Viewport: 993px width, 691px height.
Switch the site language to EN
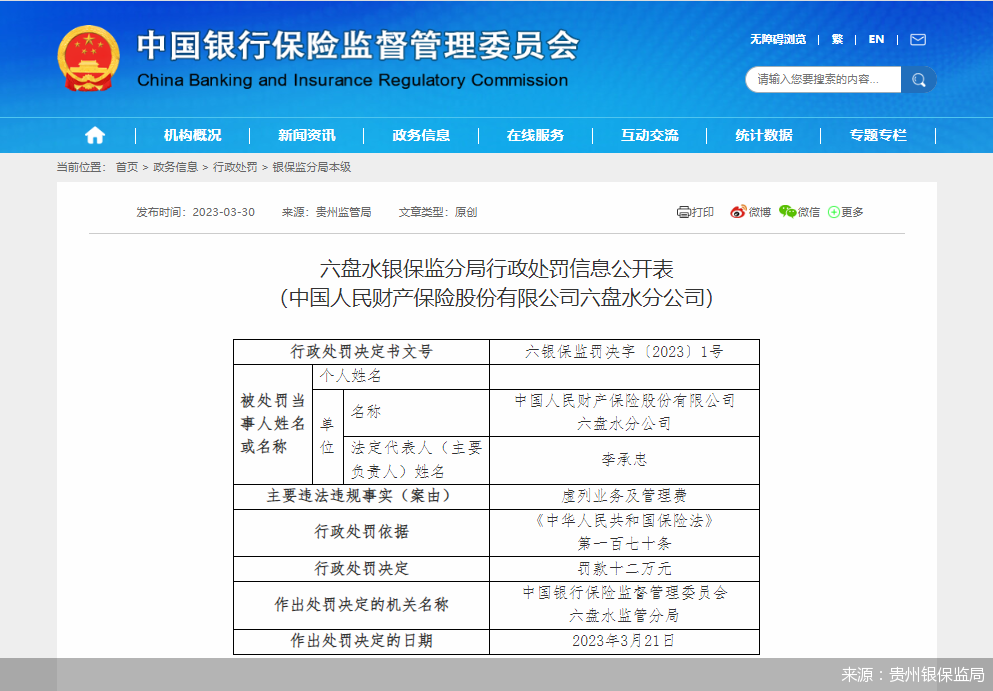[x=876, y=39]
